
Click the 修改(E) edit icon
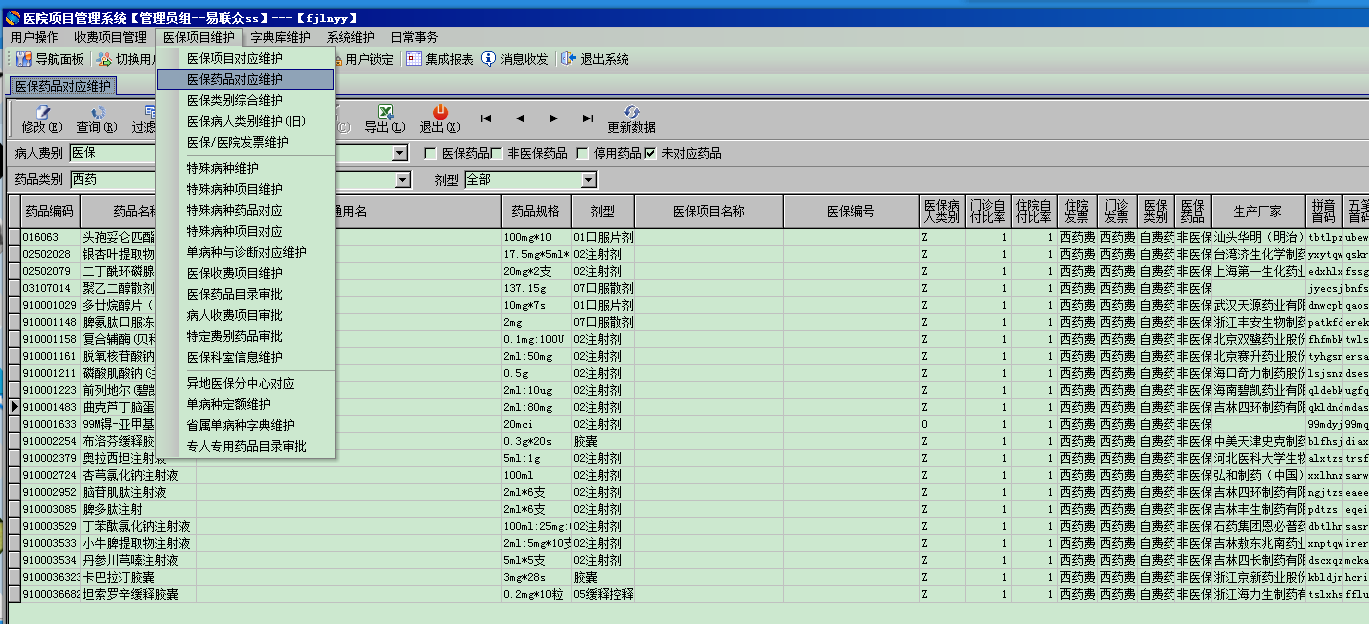coord(42,113)
